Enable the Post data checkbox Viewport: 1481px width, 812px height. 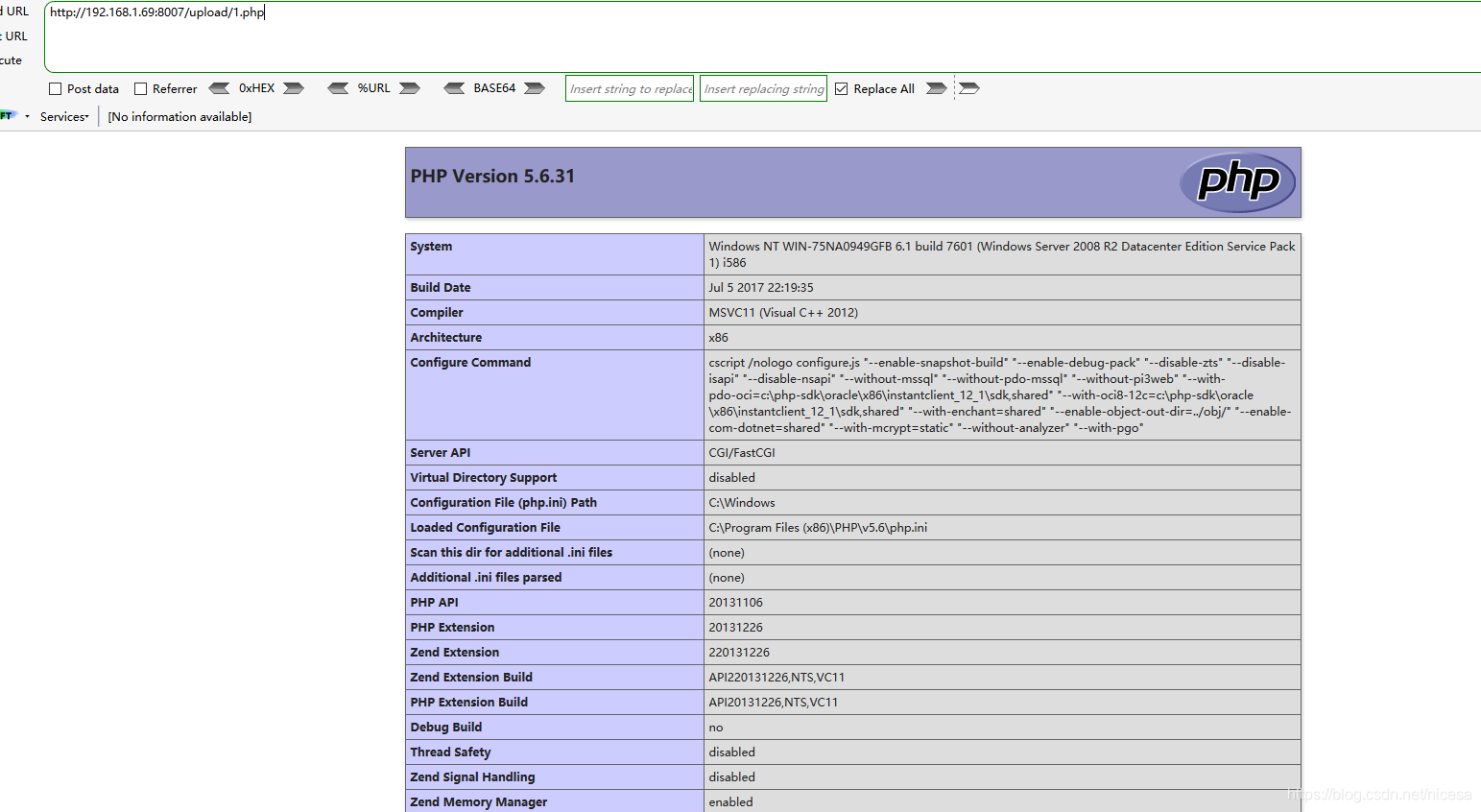click(56, 89)
